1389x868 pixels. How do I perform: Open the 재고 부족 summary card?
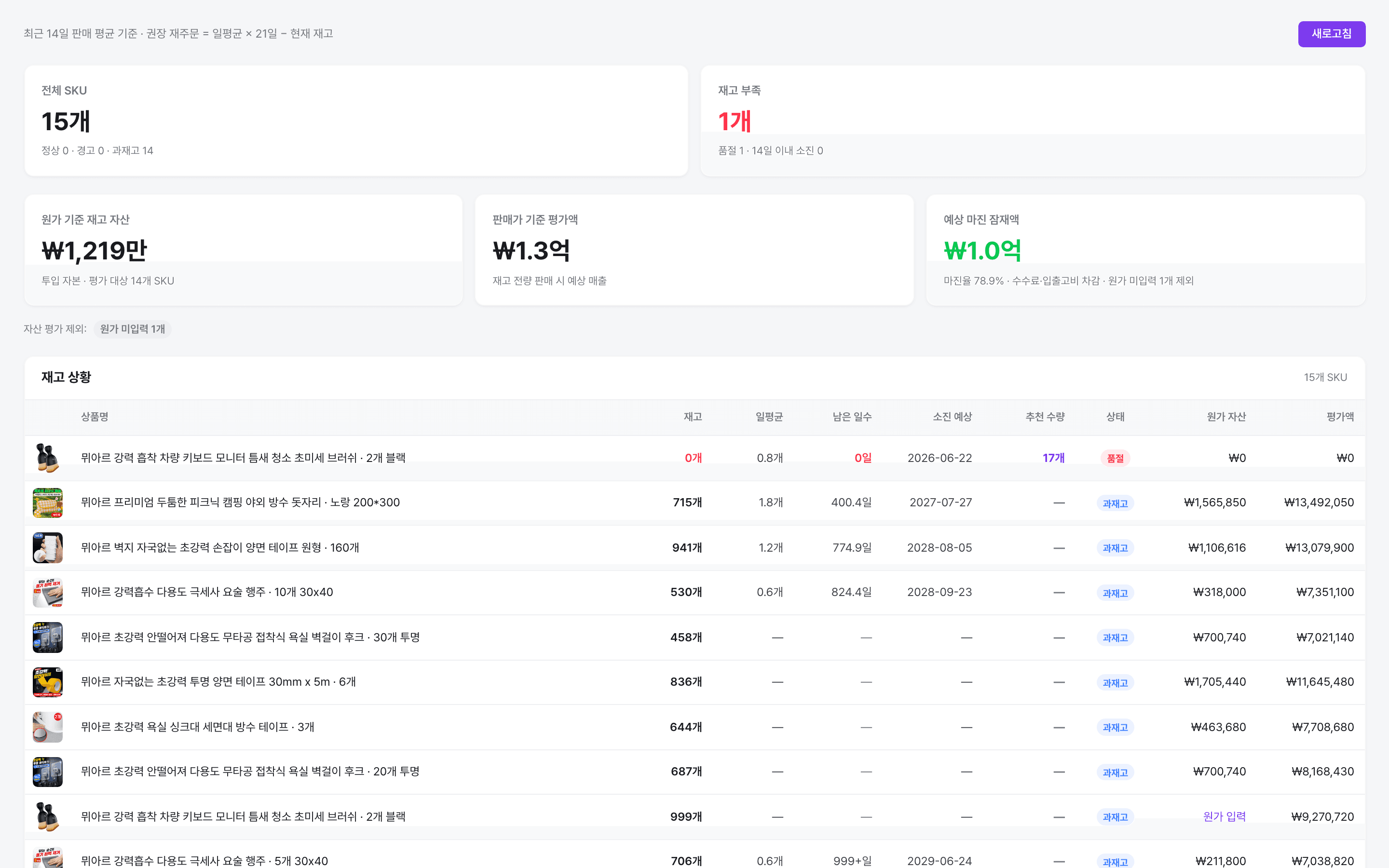pos(1033,121)
